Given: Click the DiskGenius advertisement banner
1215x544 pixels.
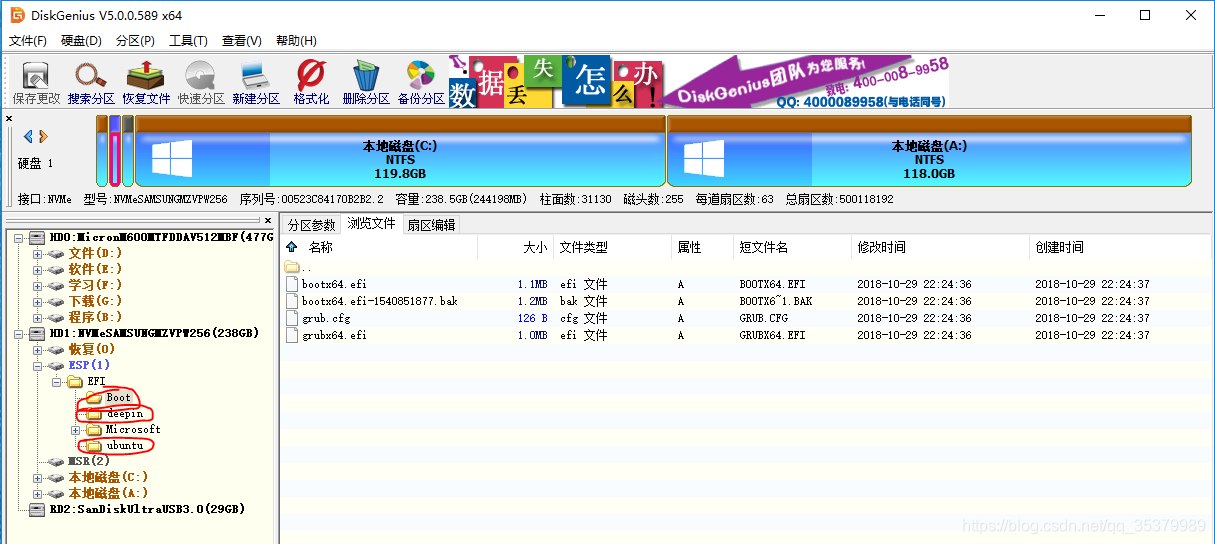Looking at the screenshot, I should pos(698,80).
